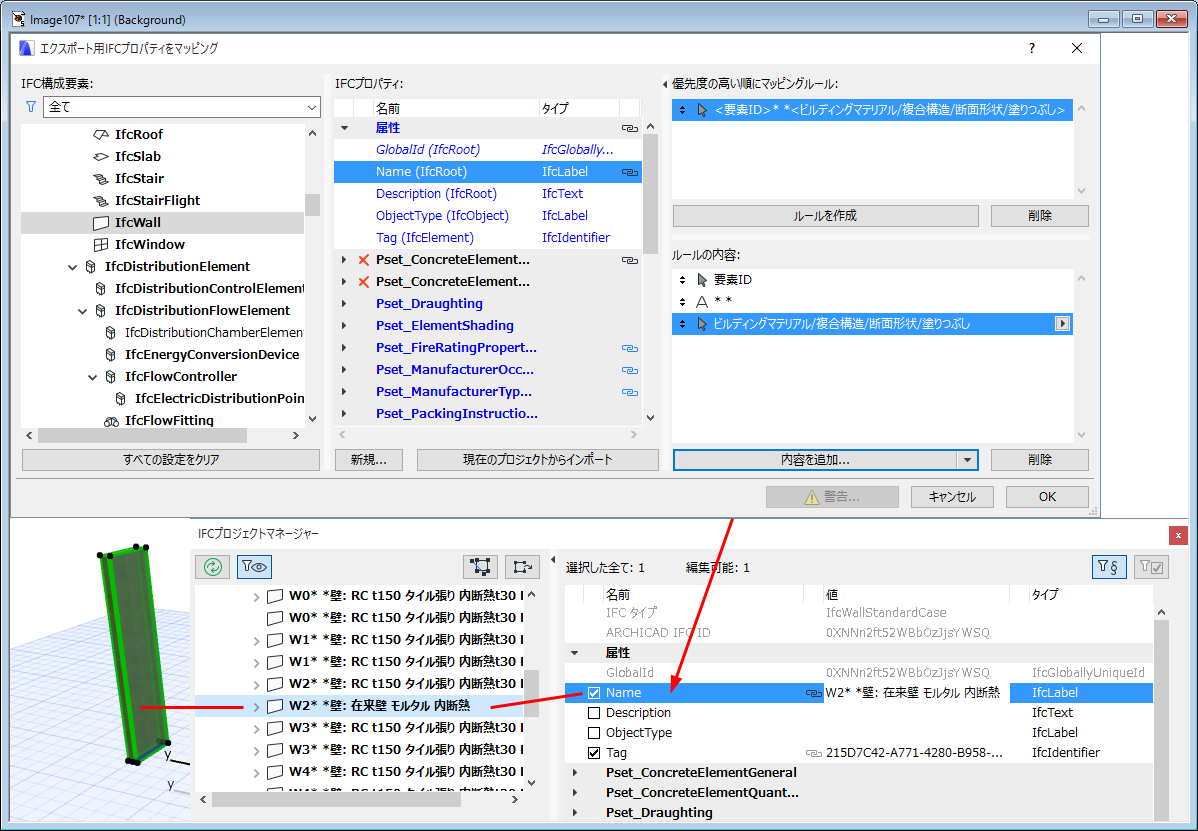Collapse the IfcFlowController node
This screenshot has height=831, width=1198.
(92, 377)
